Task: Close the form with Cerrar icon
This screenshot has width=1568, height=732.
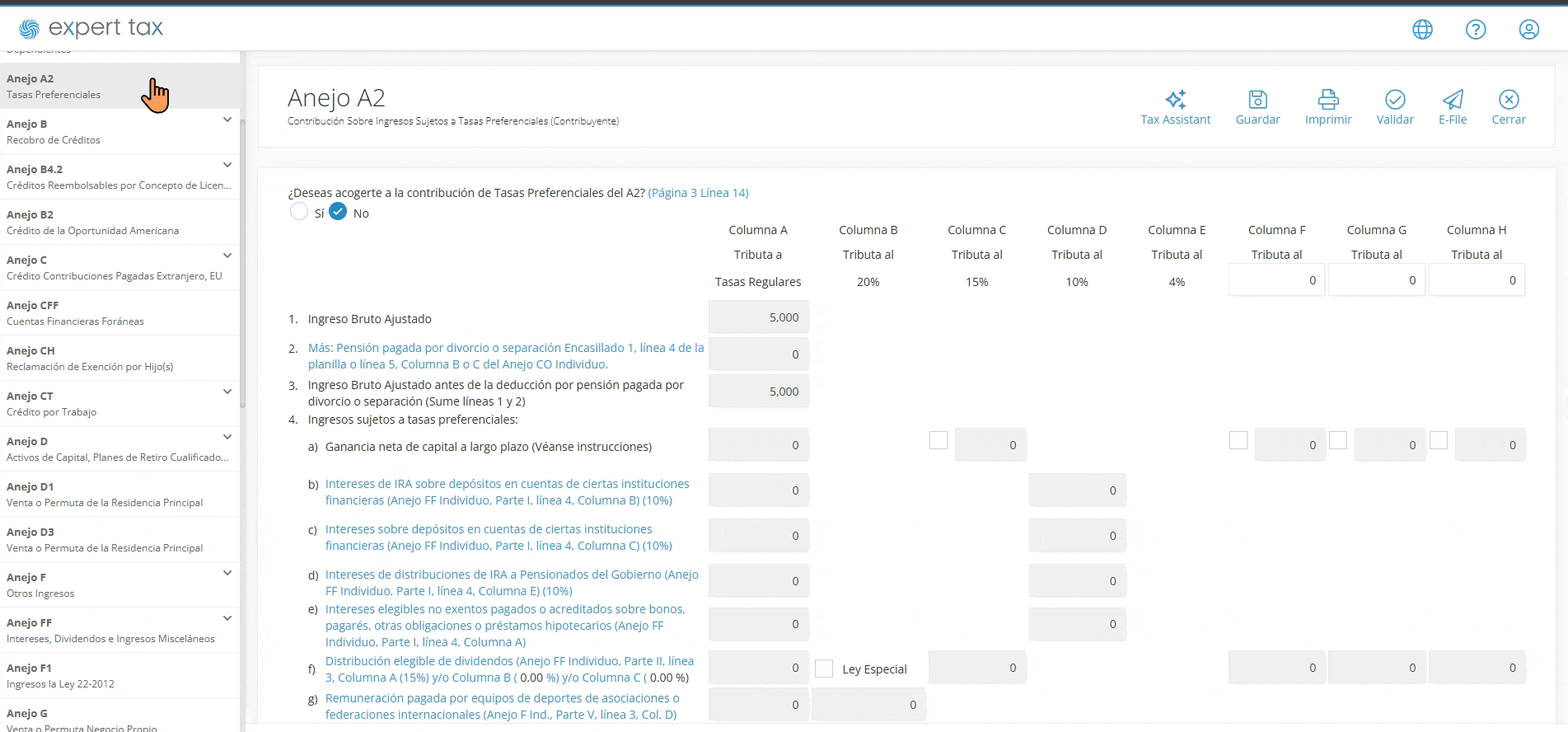Action: pos(1509,100)
